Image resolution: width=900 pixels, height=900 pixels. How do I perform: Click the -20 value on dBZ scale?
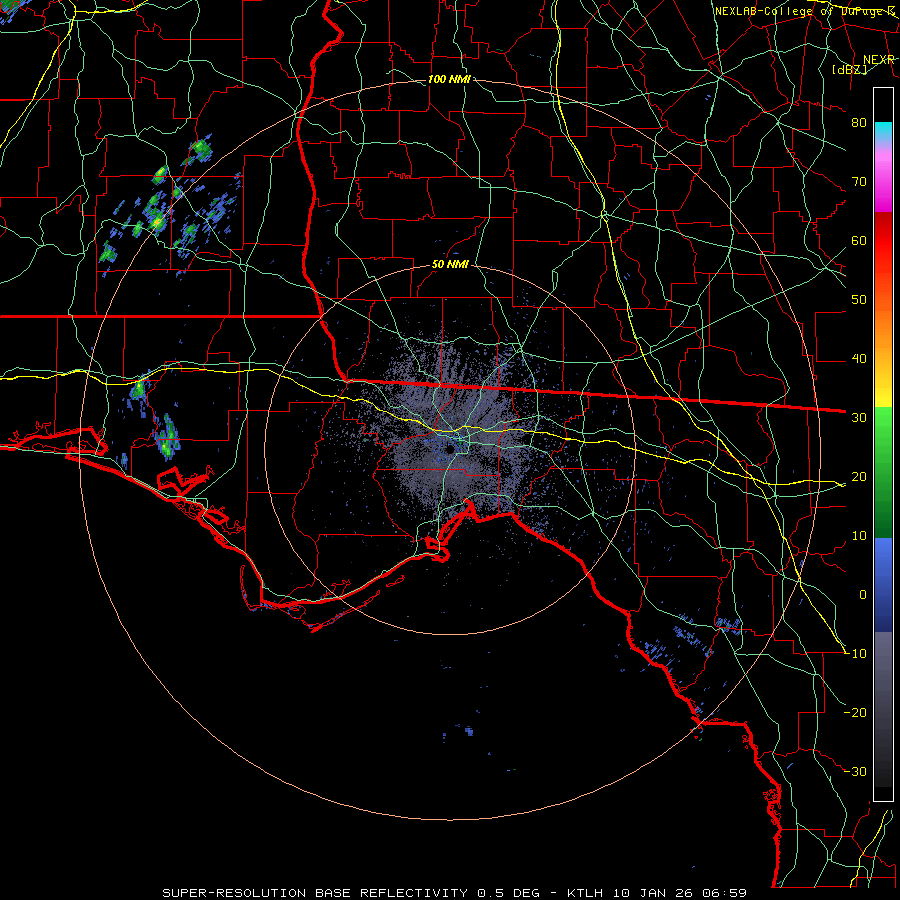(x=855, y=712)
